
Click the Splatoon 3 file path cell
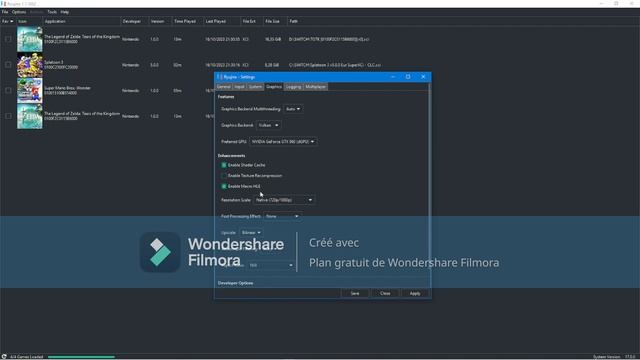[335, 65]
